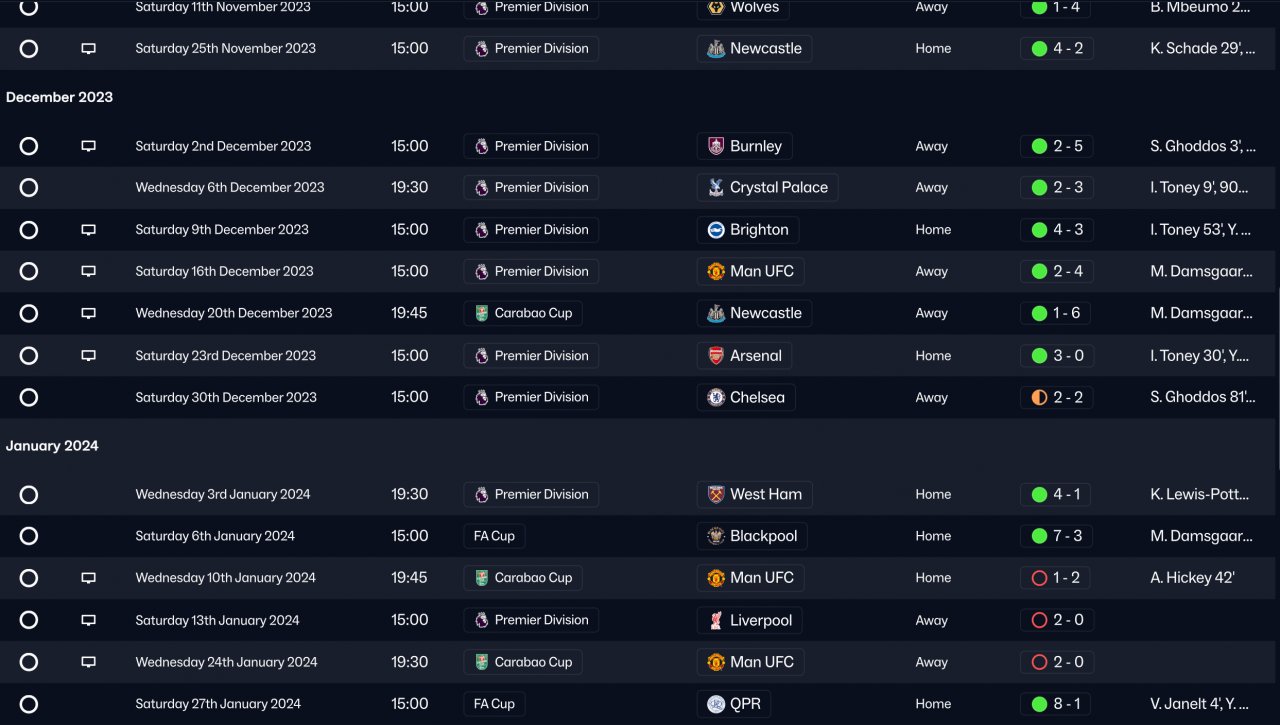
Task: Click the Arsenal club crest icon
Action: (716, 356)
